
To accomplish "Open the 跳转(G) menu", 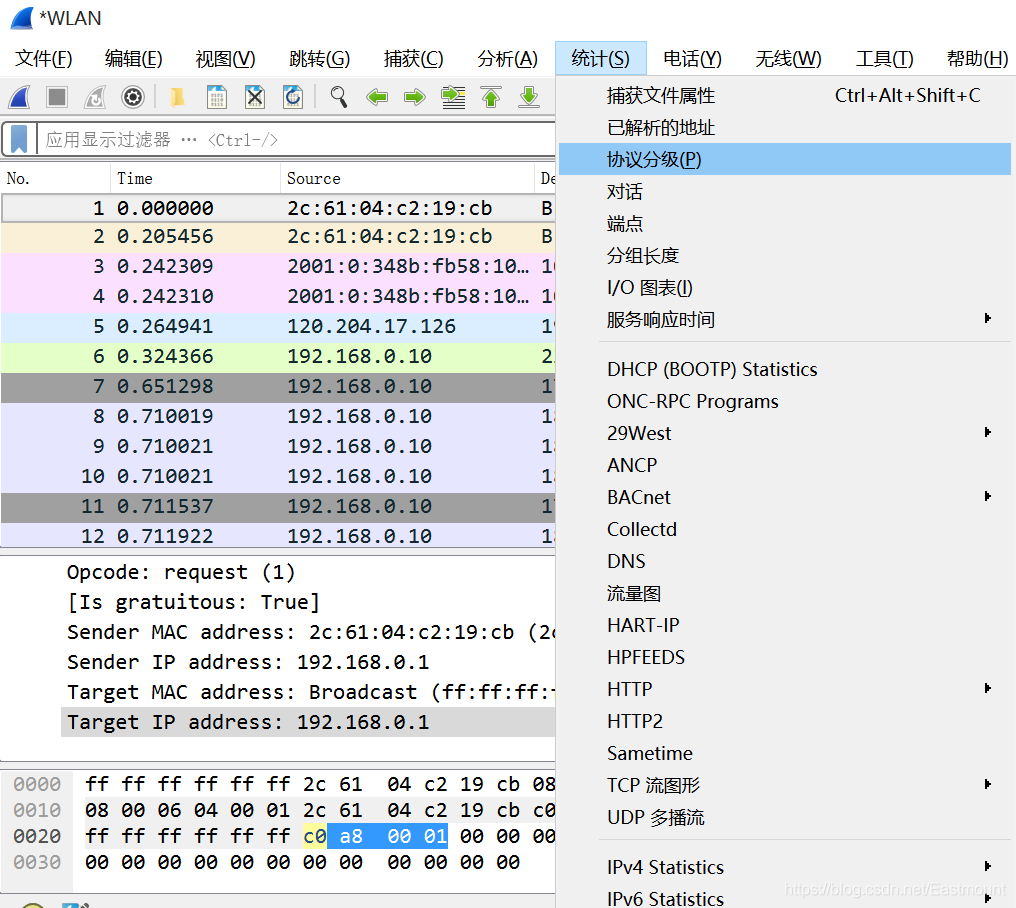I will (319, 59).
